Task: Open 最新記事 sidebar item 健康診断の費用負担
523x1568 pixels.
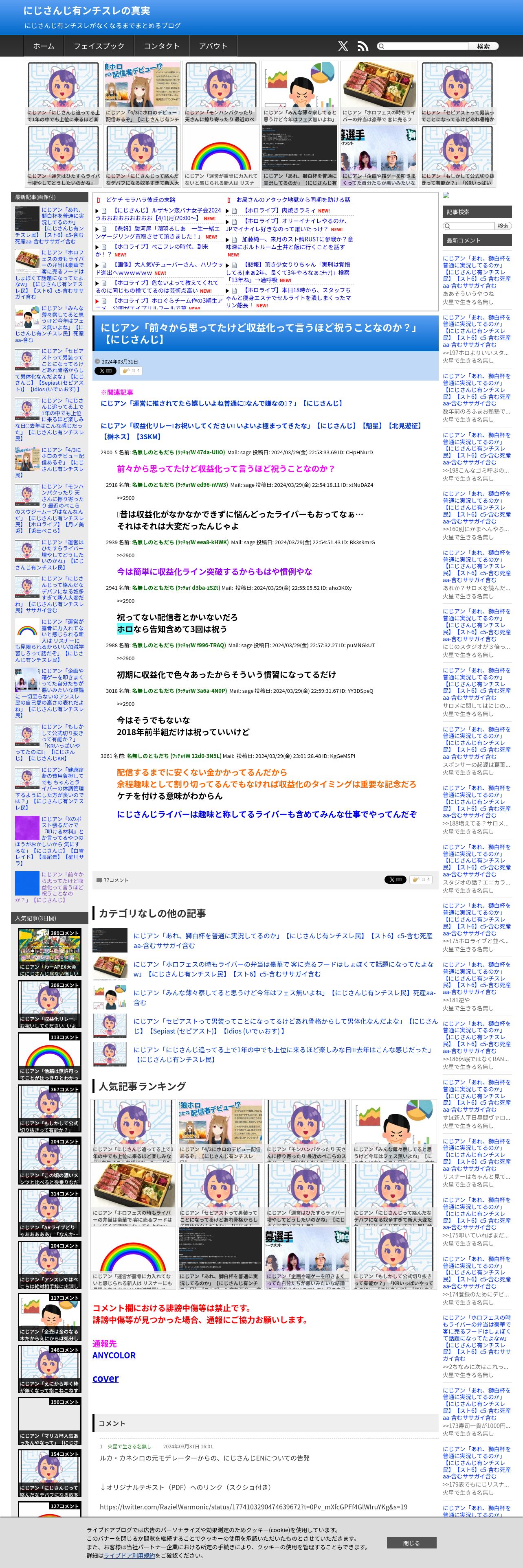Action: coord(50,788)
